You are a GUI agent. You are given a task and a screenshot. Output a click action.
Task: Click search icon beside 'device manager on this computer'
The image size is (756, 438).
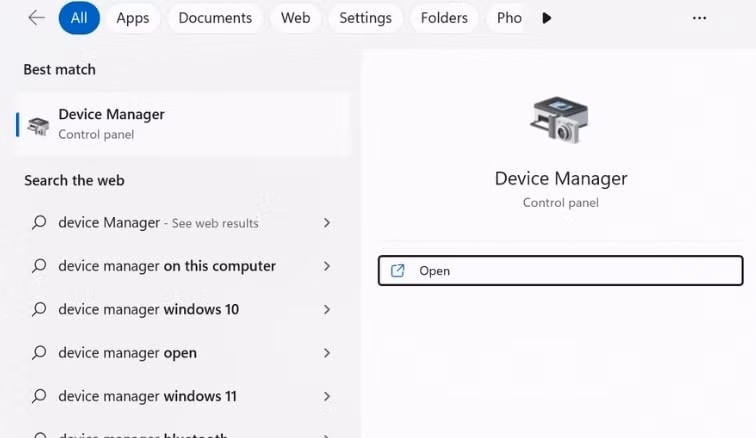point(39,266)
